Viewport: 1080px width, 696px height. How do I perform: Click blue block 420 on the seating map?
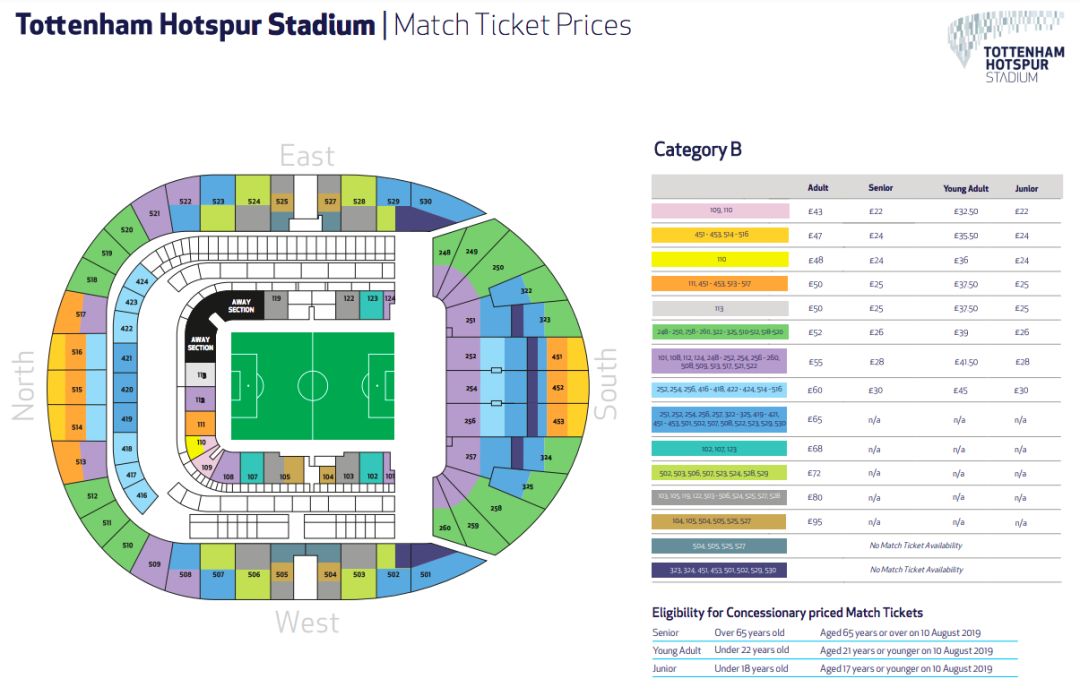[x=126, y=389]
